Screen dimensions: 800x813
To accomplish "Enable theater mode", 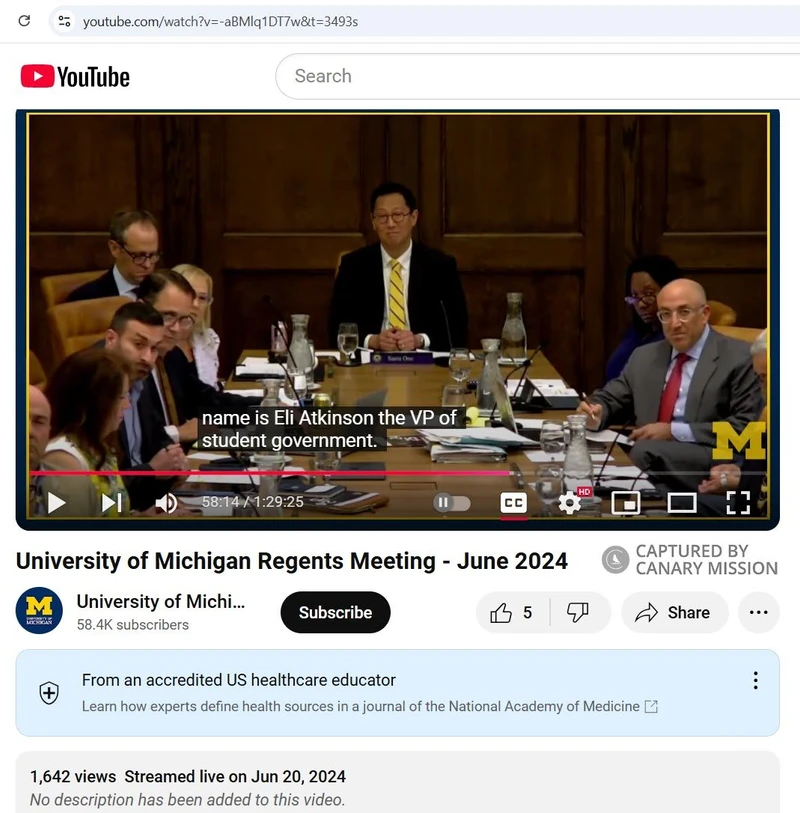I will (x=682, y=502).
